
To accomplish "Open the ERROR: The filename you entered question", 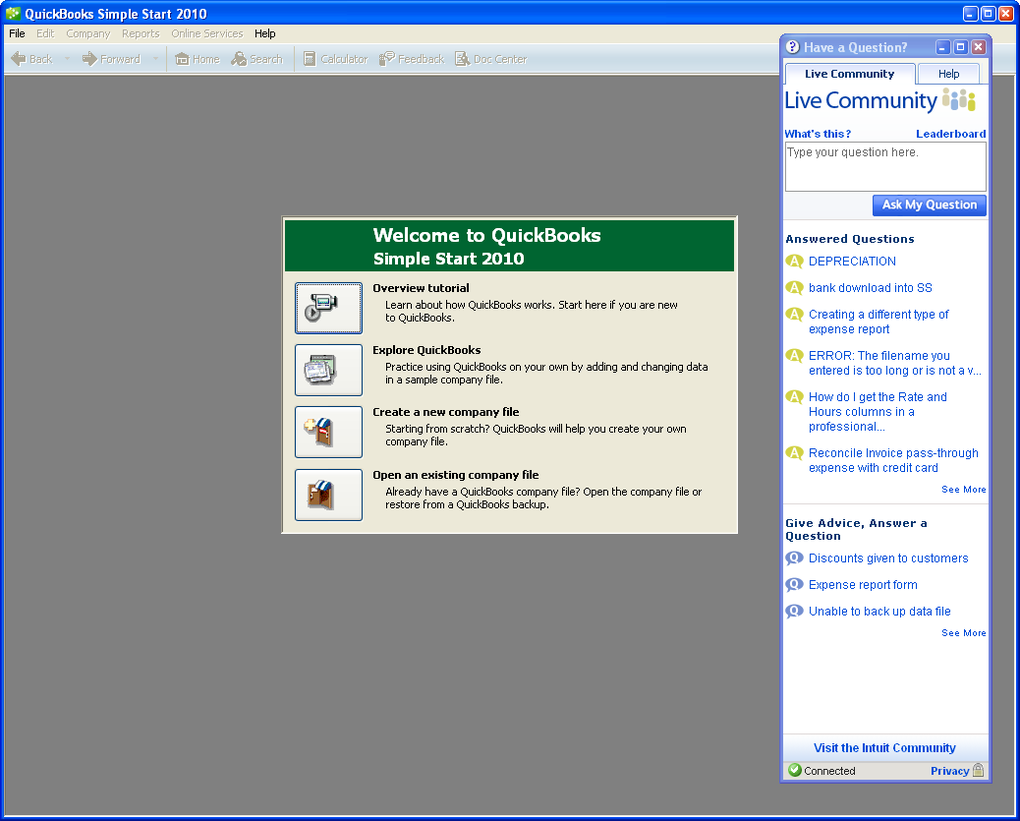I will [x=895, y=363].
